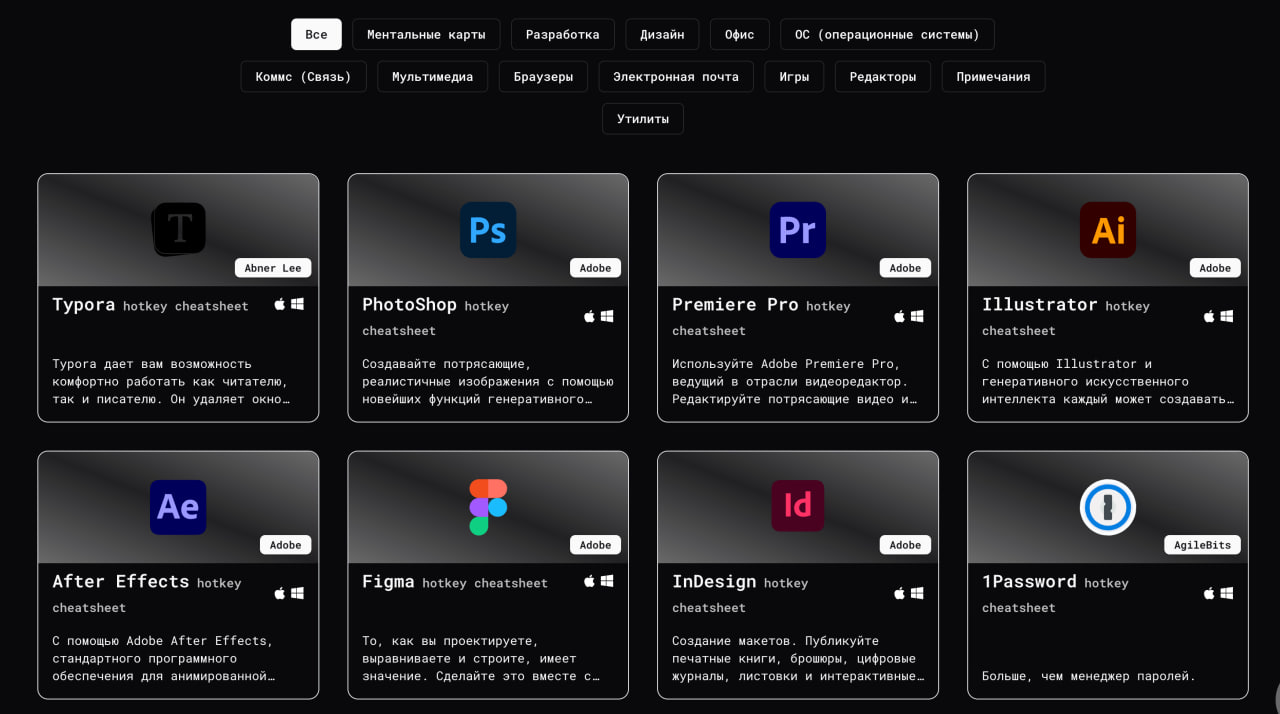Image resolution: width=1280 pixels, height=714 pixels.
Task: Open the "Premiere Pro" cheatsheet title
Action: pos(735,305)
